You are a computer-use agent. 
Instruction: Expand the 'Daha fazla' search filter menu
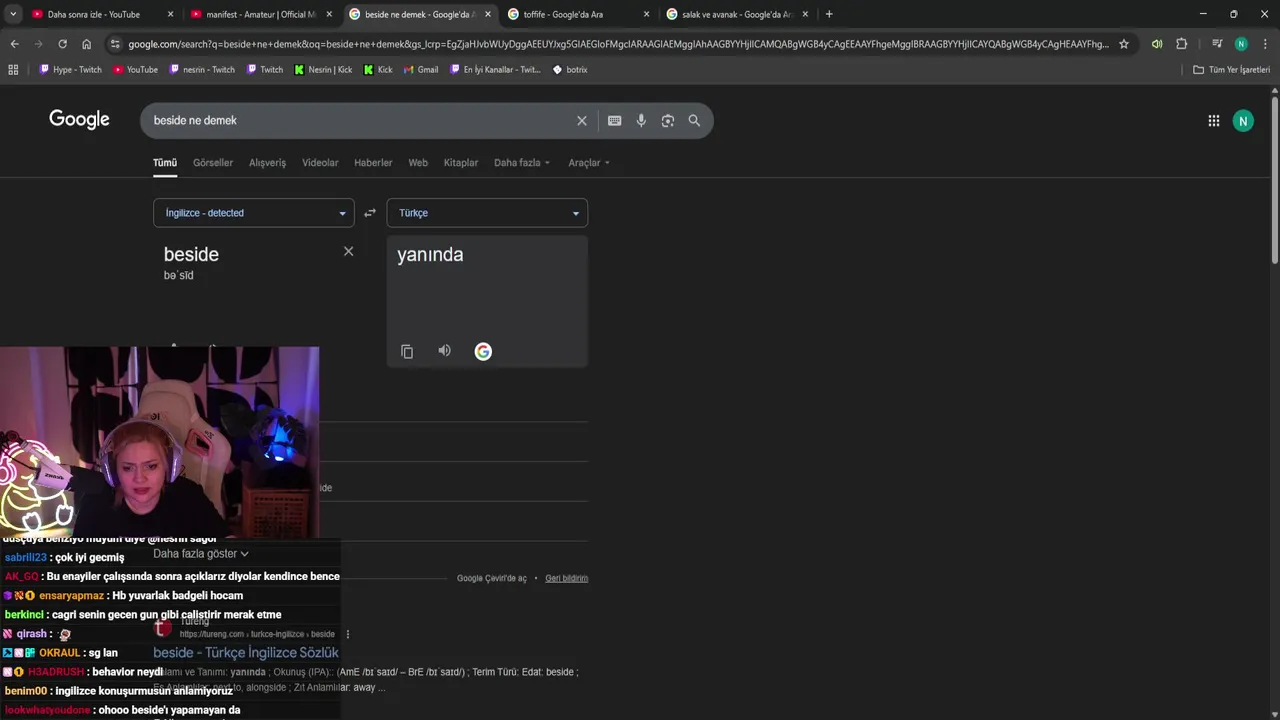click(x=522, y=163)
